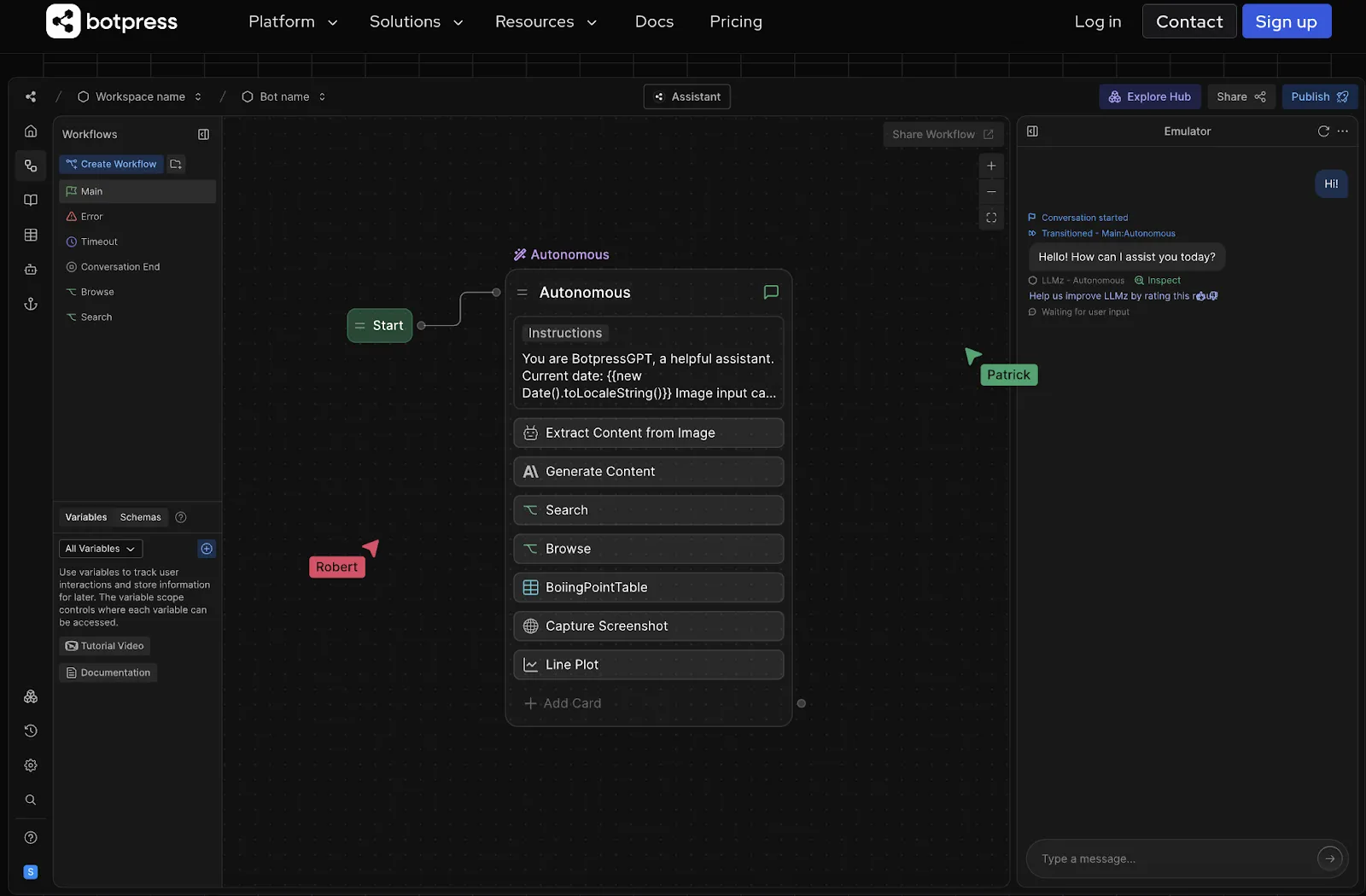Viewport: 1366px width, 896px height.
Task: Open the Explore Hub button
Action: click(1150, 96)
